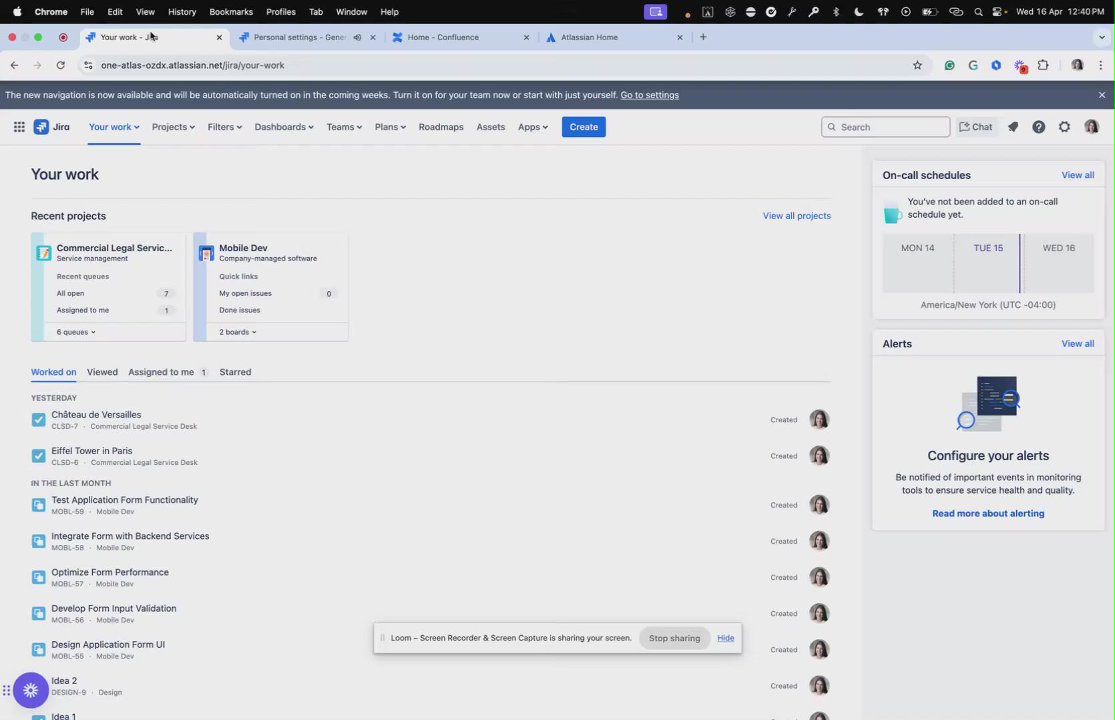Expand the Dashboards dropdown menu
1115x720 pixels.
pos(284,127)
